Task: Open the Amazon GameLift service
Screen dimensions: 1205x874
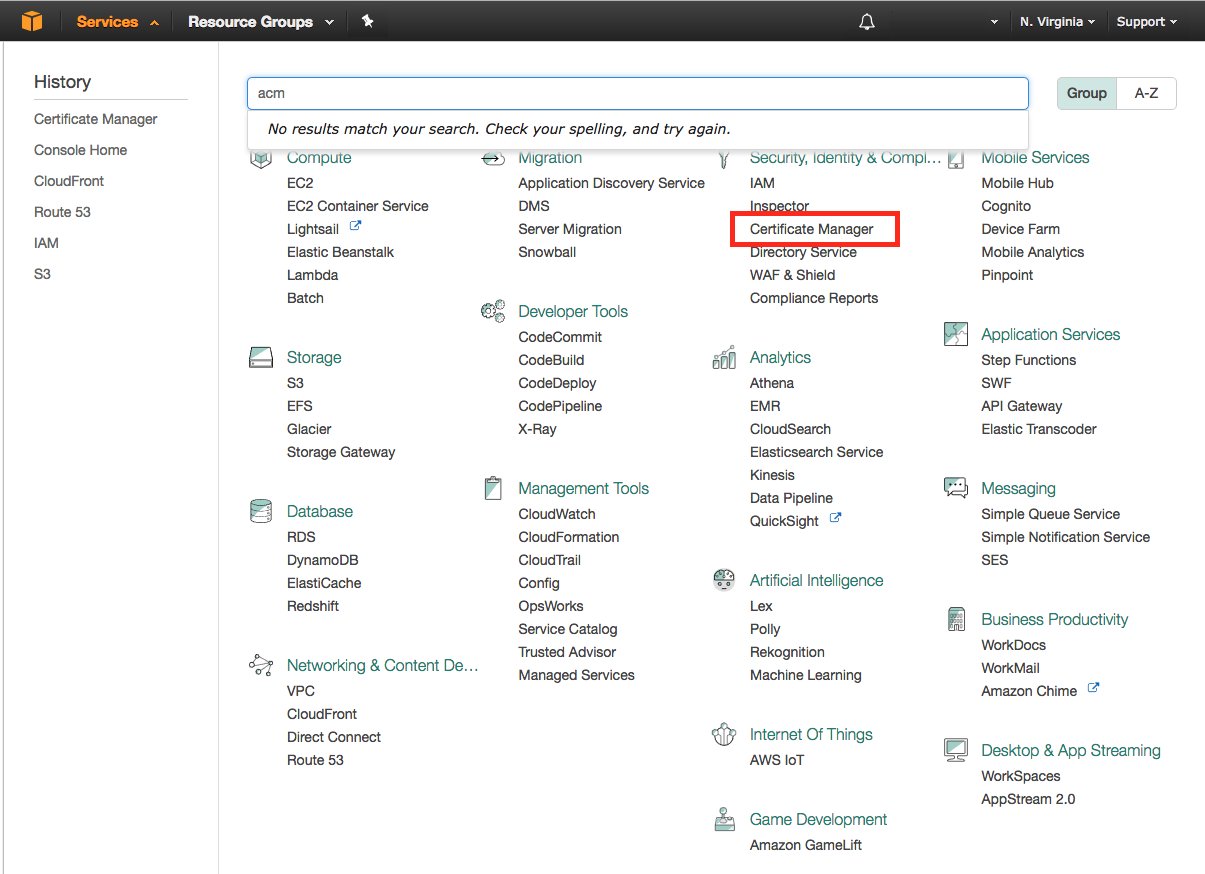Action: (806, 845)
